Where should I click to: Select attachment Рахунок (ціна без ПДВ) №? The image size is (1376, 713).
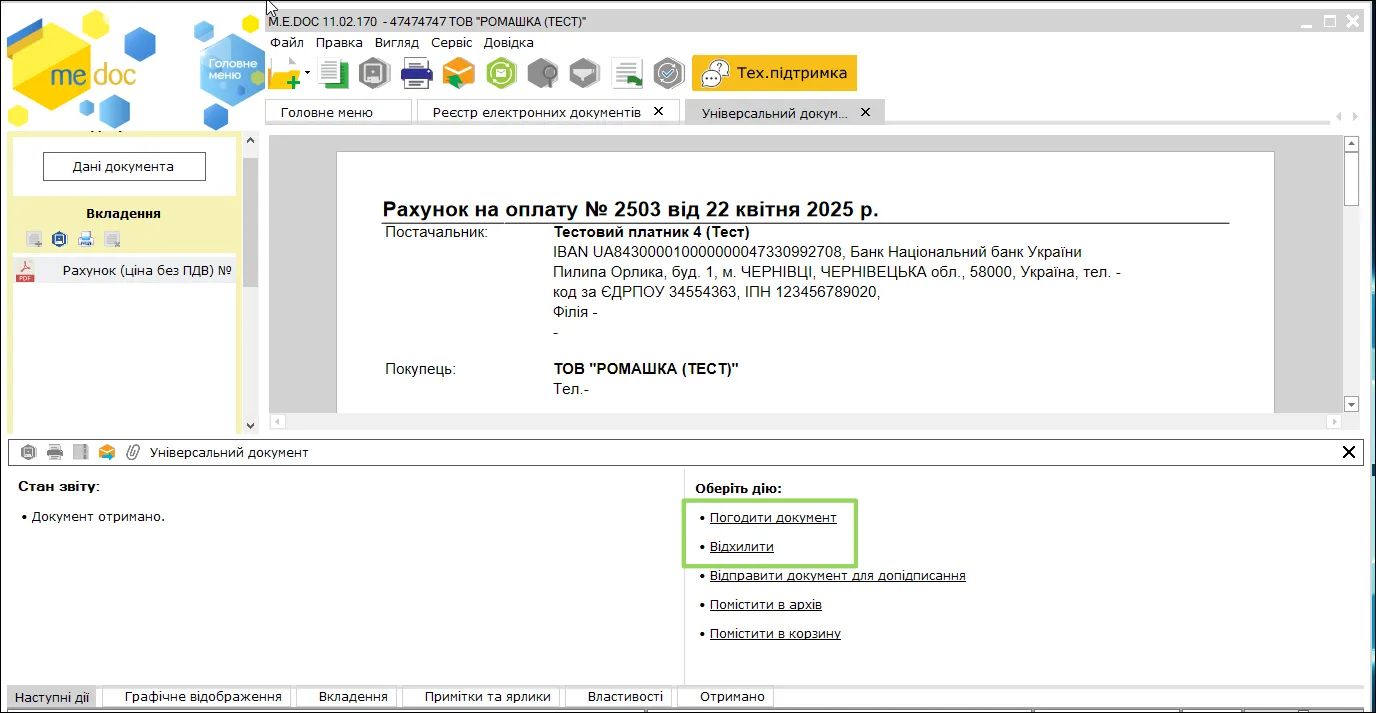(125, 270)
